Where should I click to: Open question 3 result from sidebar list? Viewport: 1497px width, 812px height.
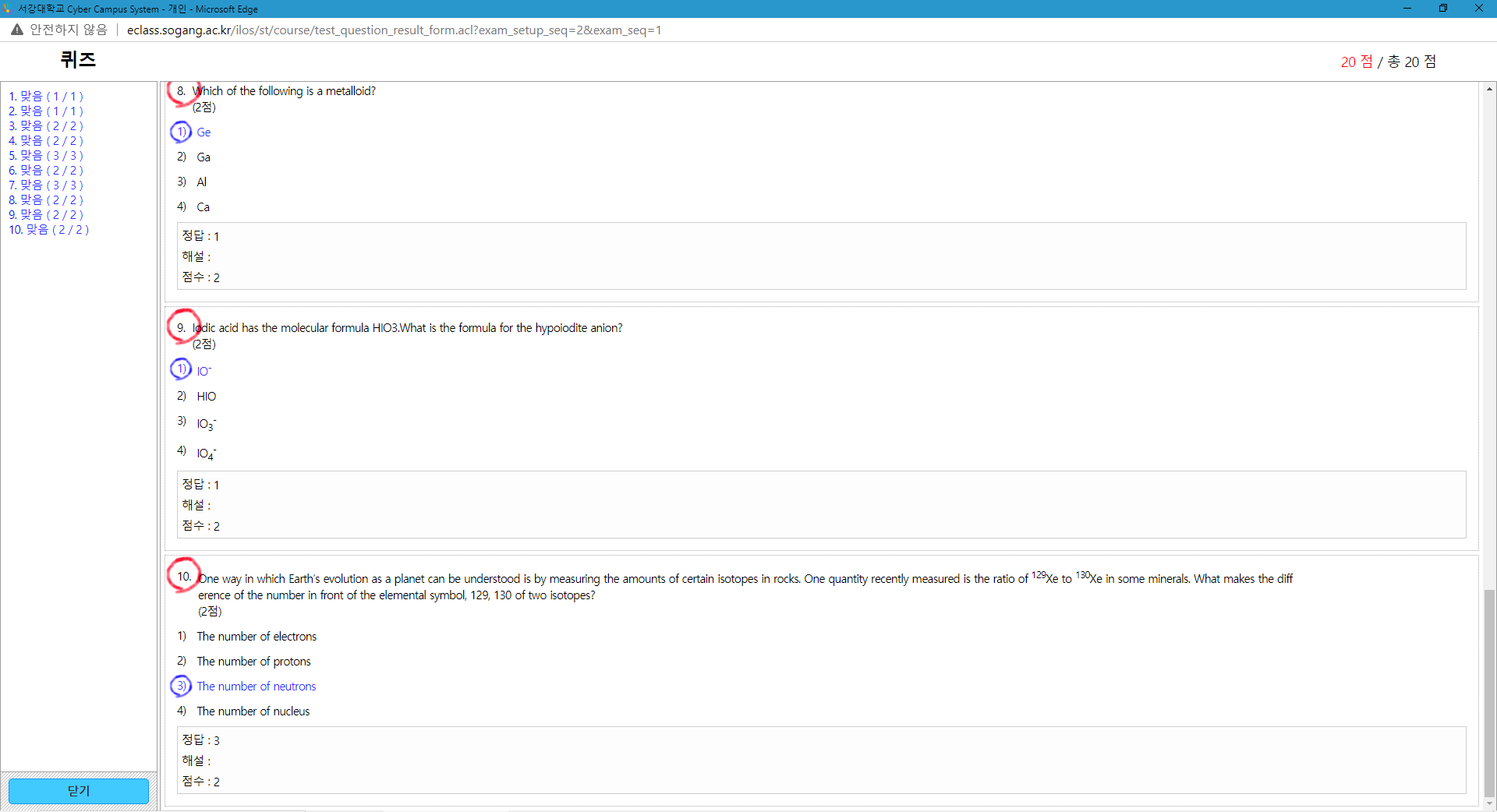click(46, 126)
